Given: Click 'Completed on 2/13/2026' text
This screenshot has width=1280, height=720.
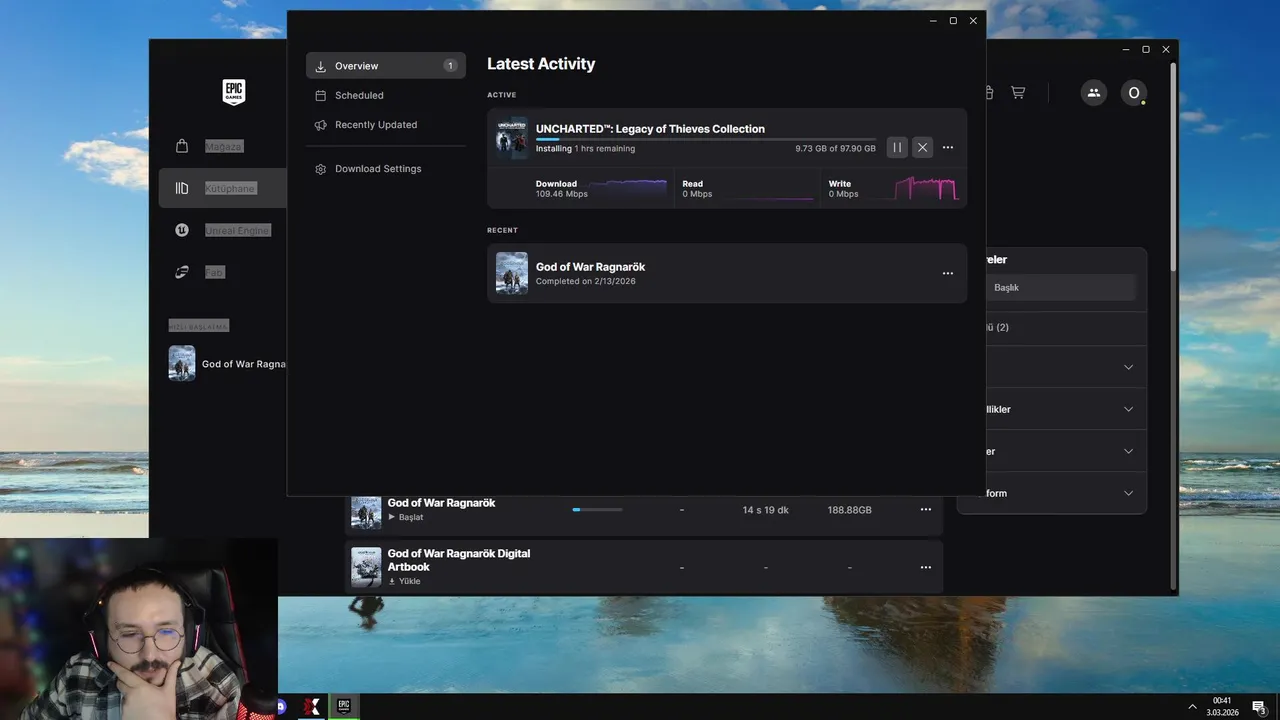Looking at the screenshot, I should pos(585,281).
